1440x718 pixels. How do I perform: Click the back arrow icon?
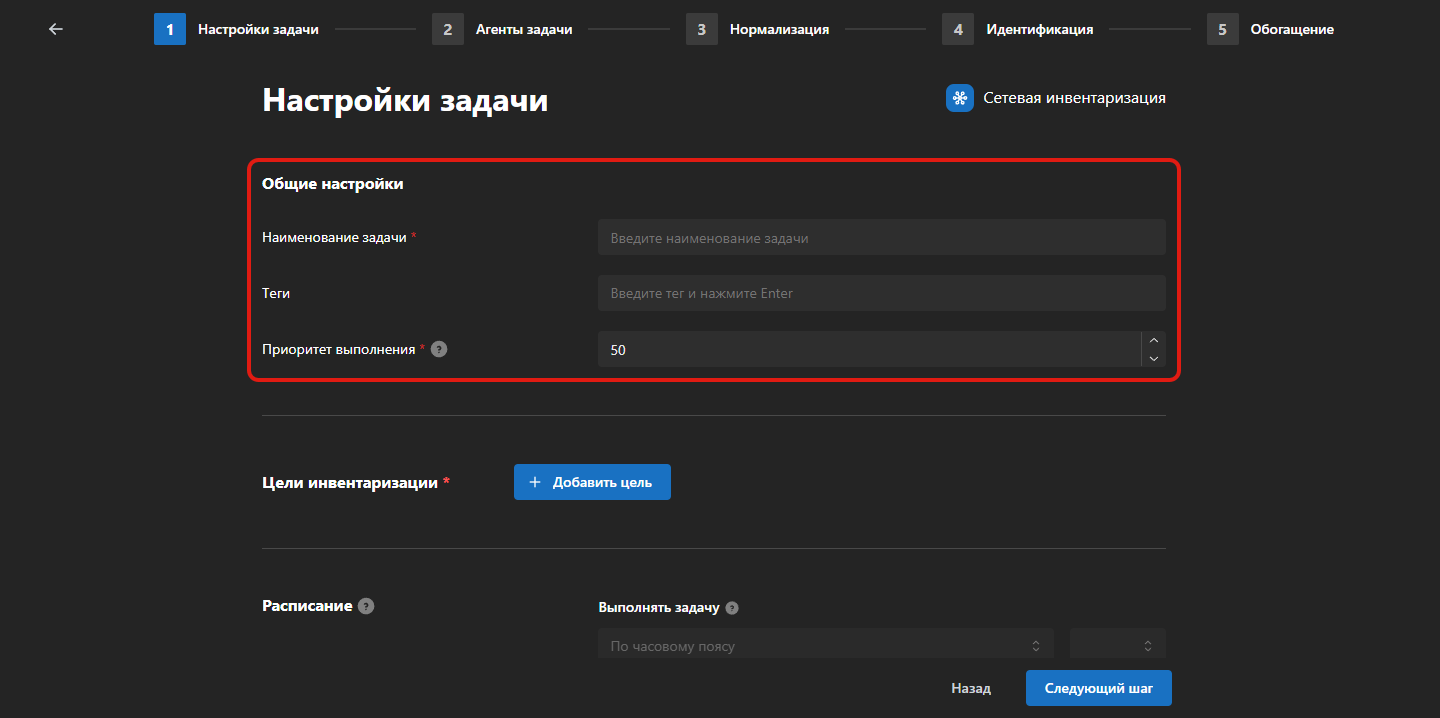click(x=56, y=29)
